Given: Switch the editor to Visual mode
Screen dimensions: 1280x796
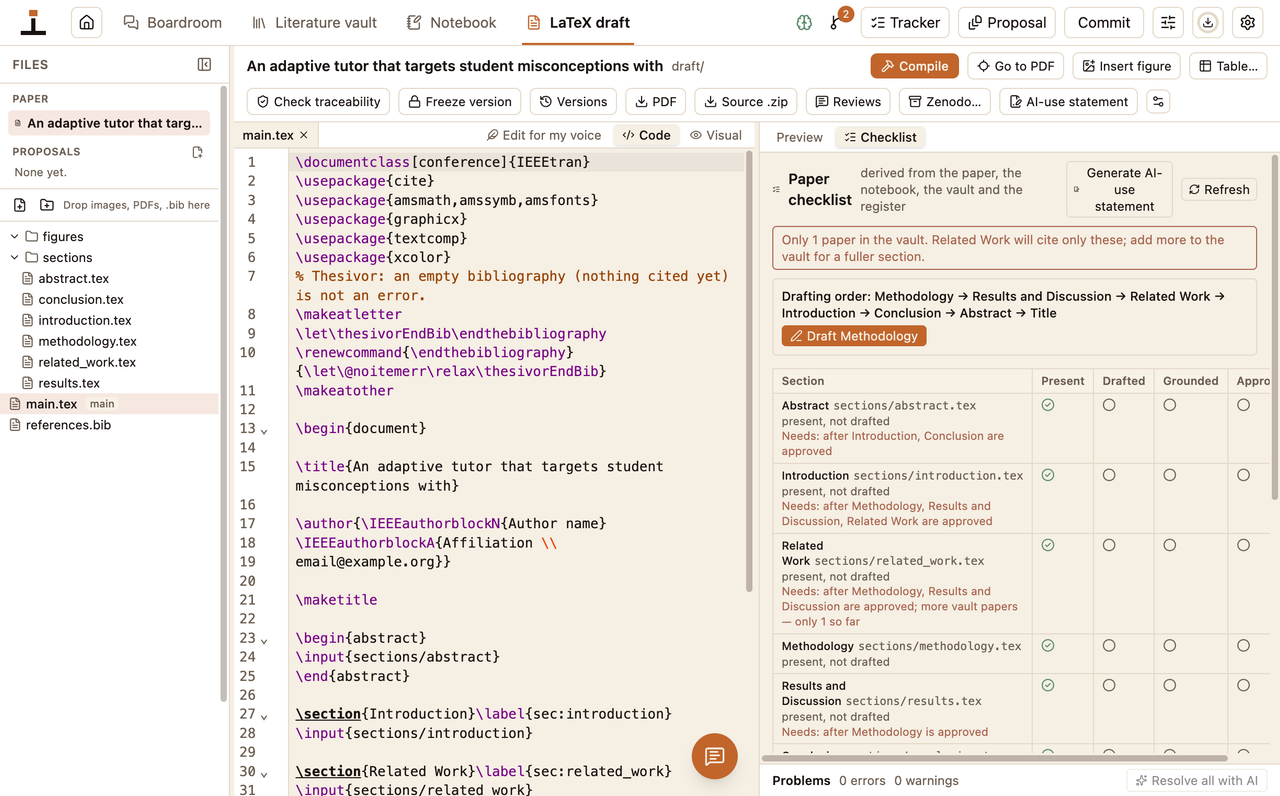Looking at the screenshot, I should click(x=716, y=135).
